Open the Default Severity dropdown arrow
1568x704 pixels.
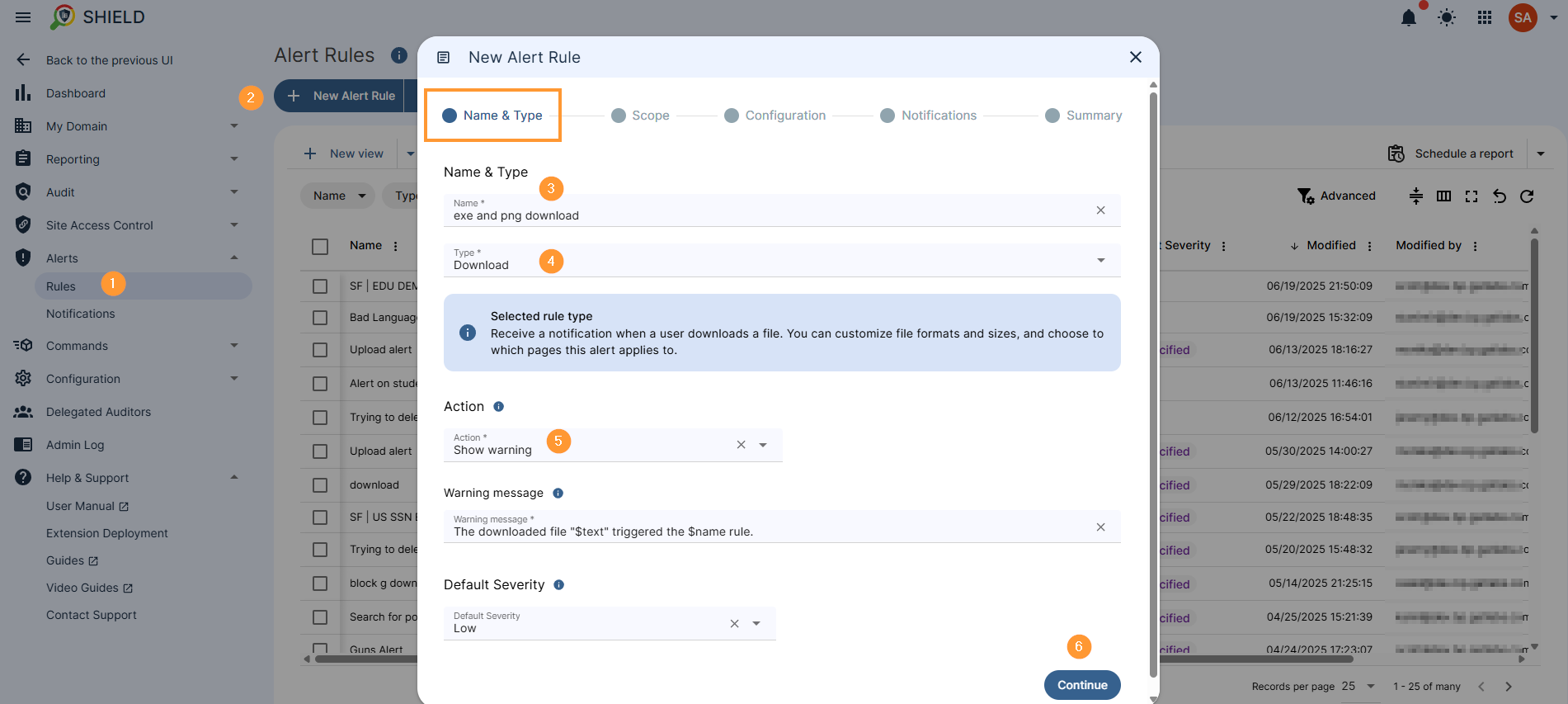756,624
